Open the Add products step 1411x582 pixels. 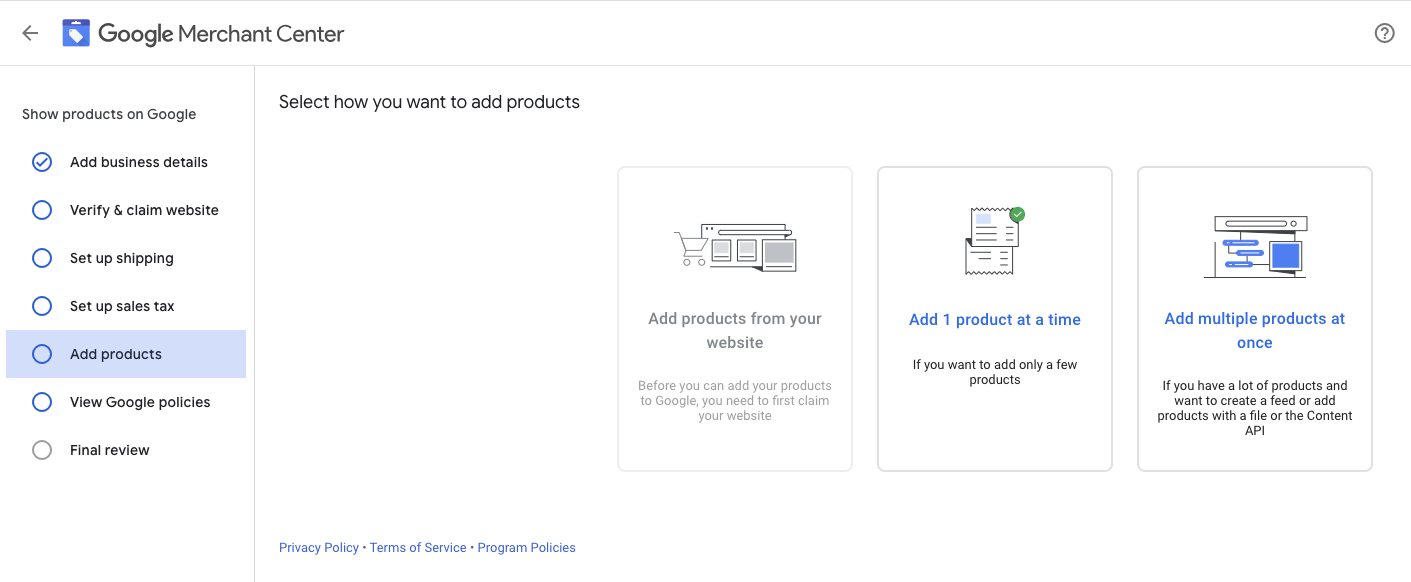[x=126, y=354]
